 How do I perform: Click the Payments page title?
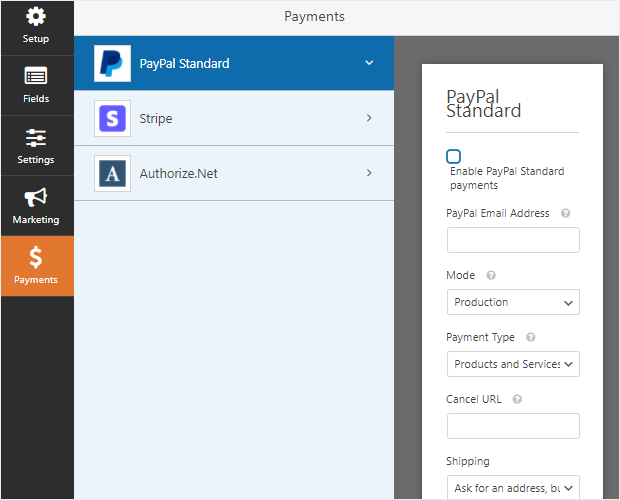tap(314, 17)
